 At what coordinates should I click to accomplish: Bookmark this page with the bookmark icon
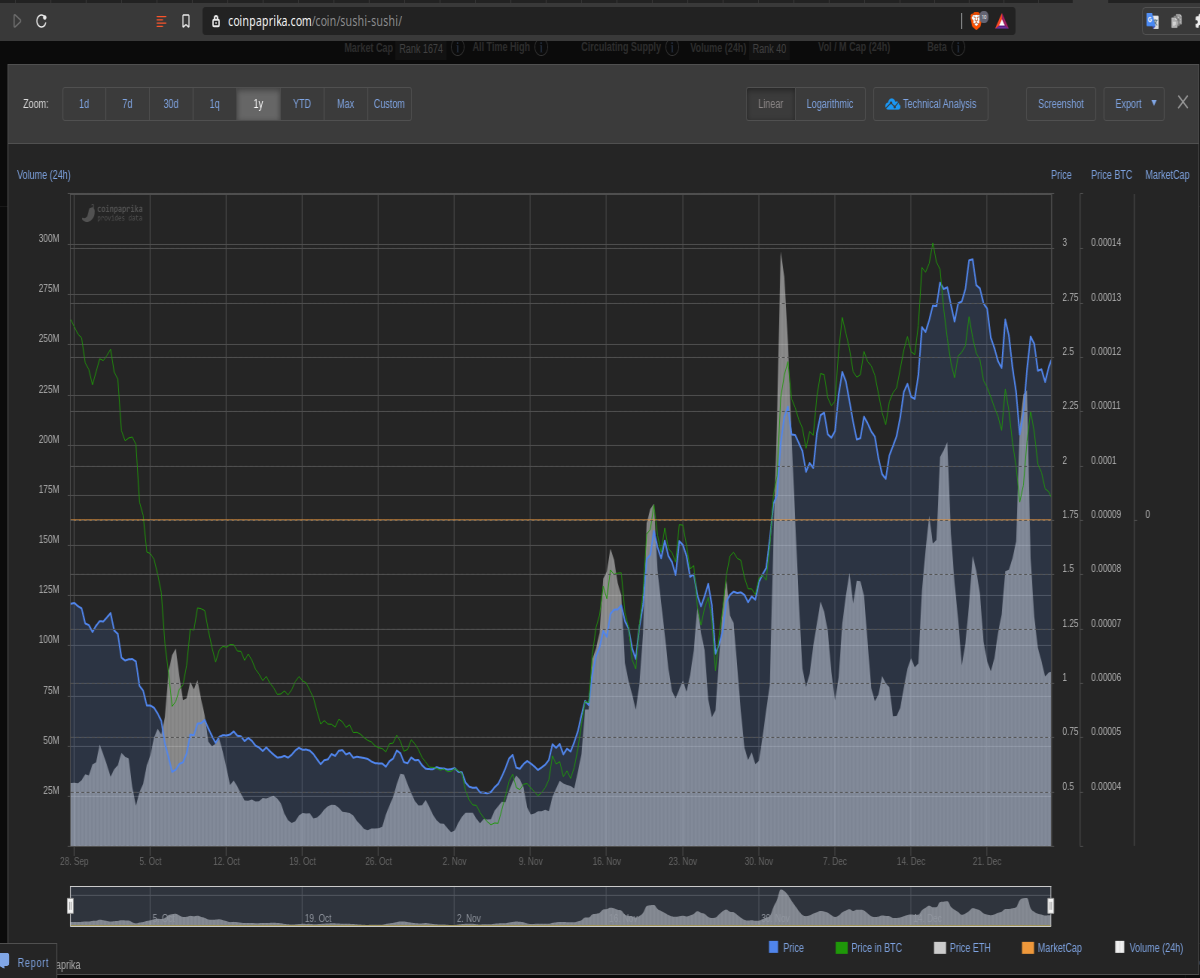186,20
